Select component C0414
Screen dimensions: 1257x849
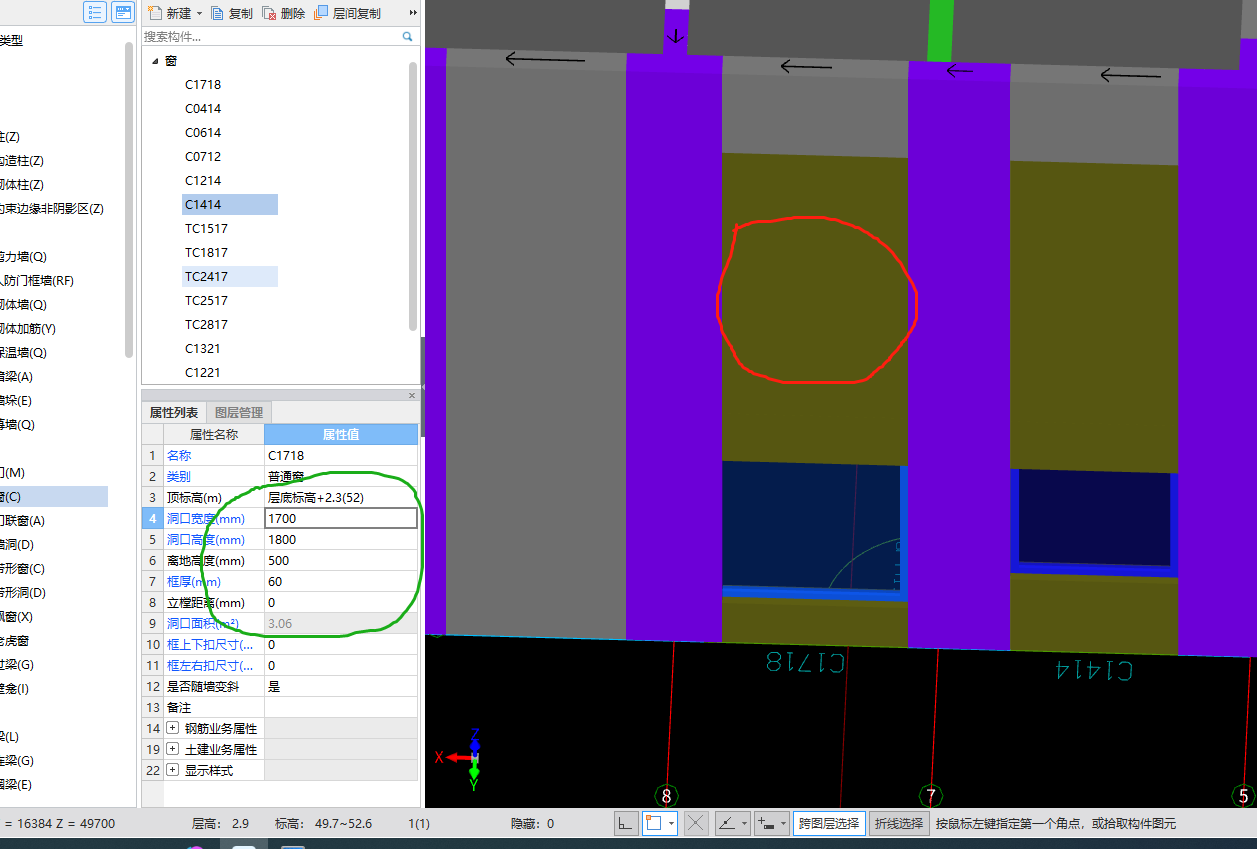coord(203,109)
